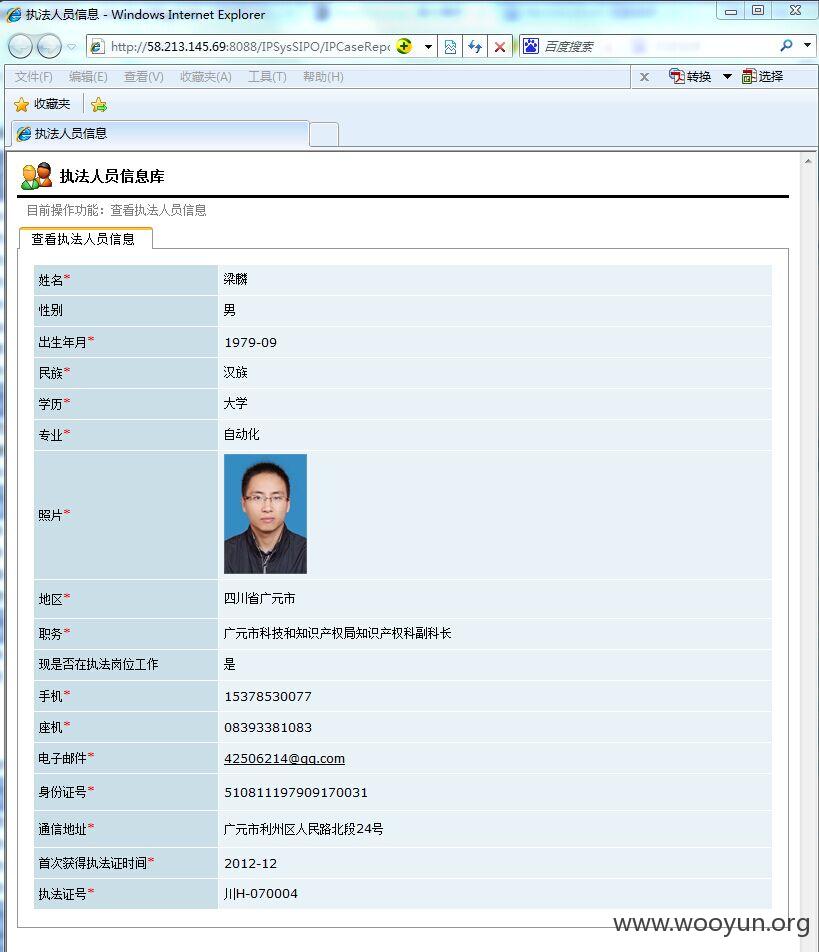819x952 pixels.
Task: Focus the URL address bar
Action: coord(249,46)
